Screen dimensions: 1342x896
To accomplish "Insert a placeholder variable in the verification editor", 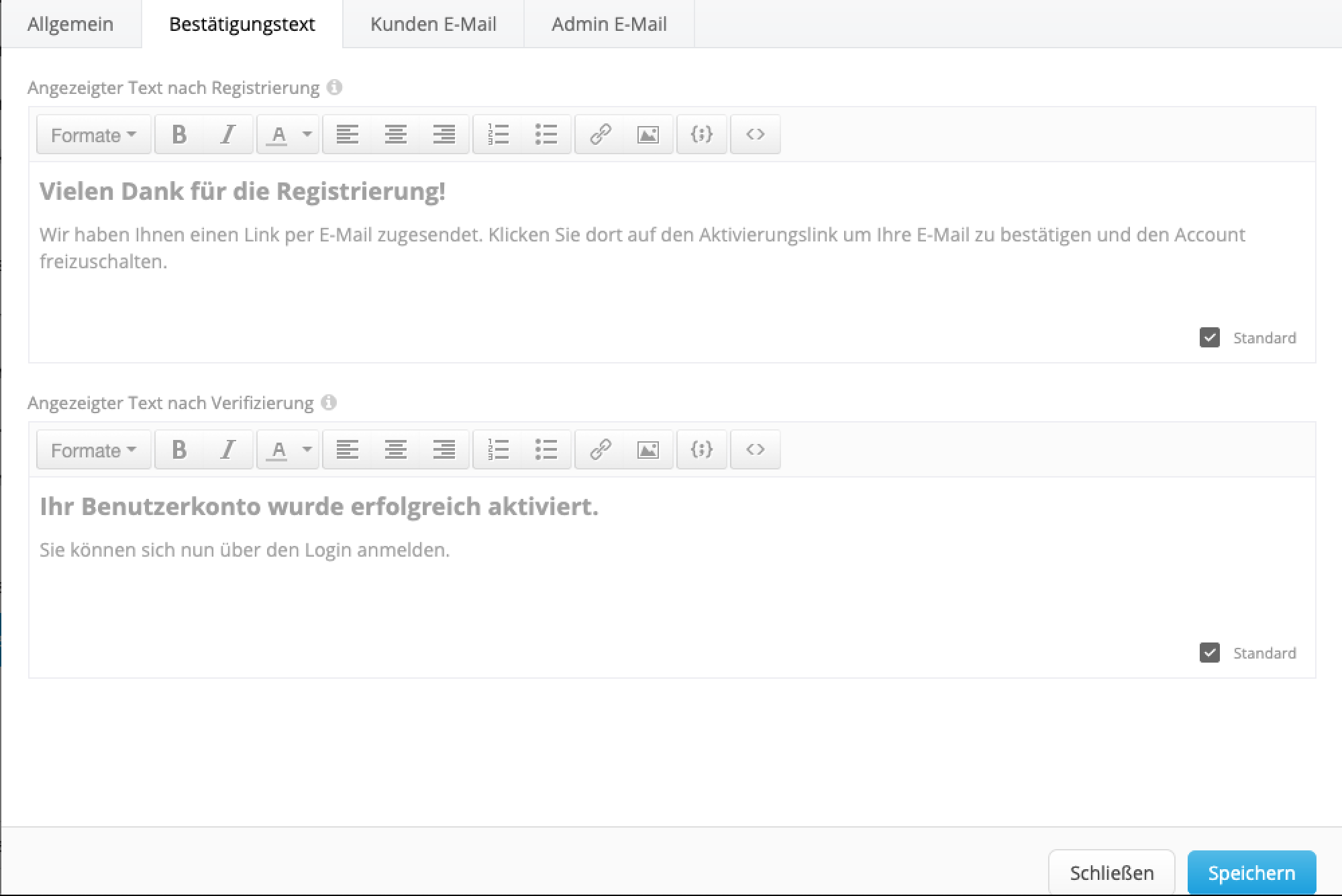I will (x=701, y=449).
